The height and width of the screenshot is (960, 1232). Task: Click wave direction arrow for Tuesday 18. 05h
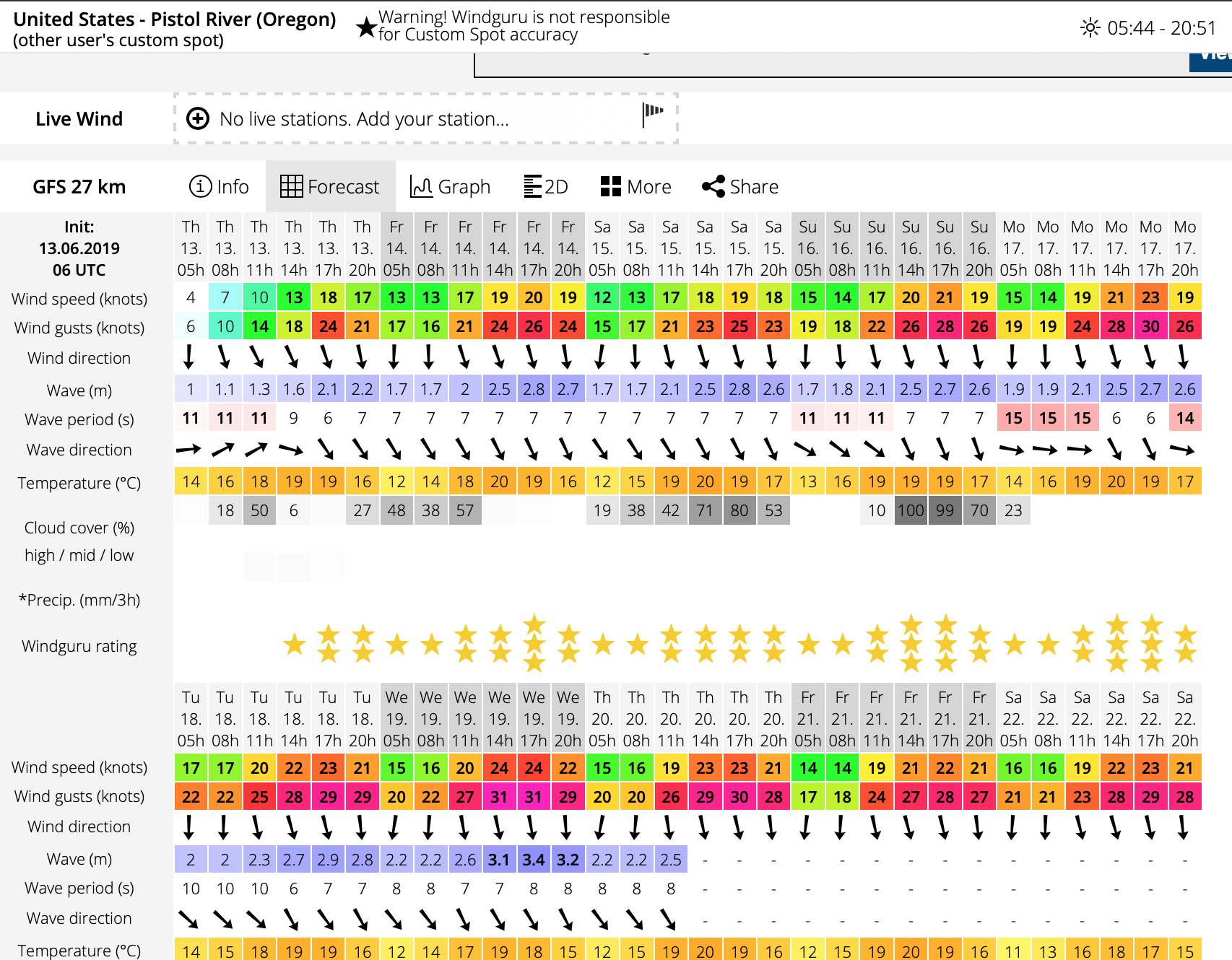click(x=189, y=919)
